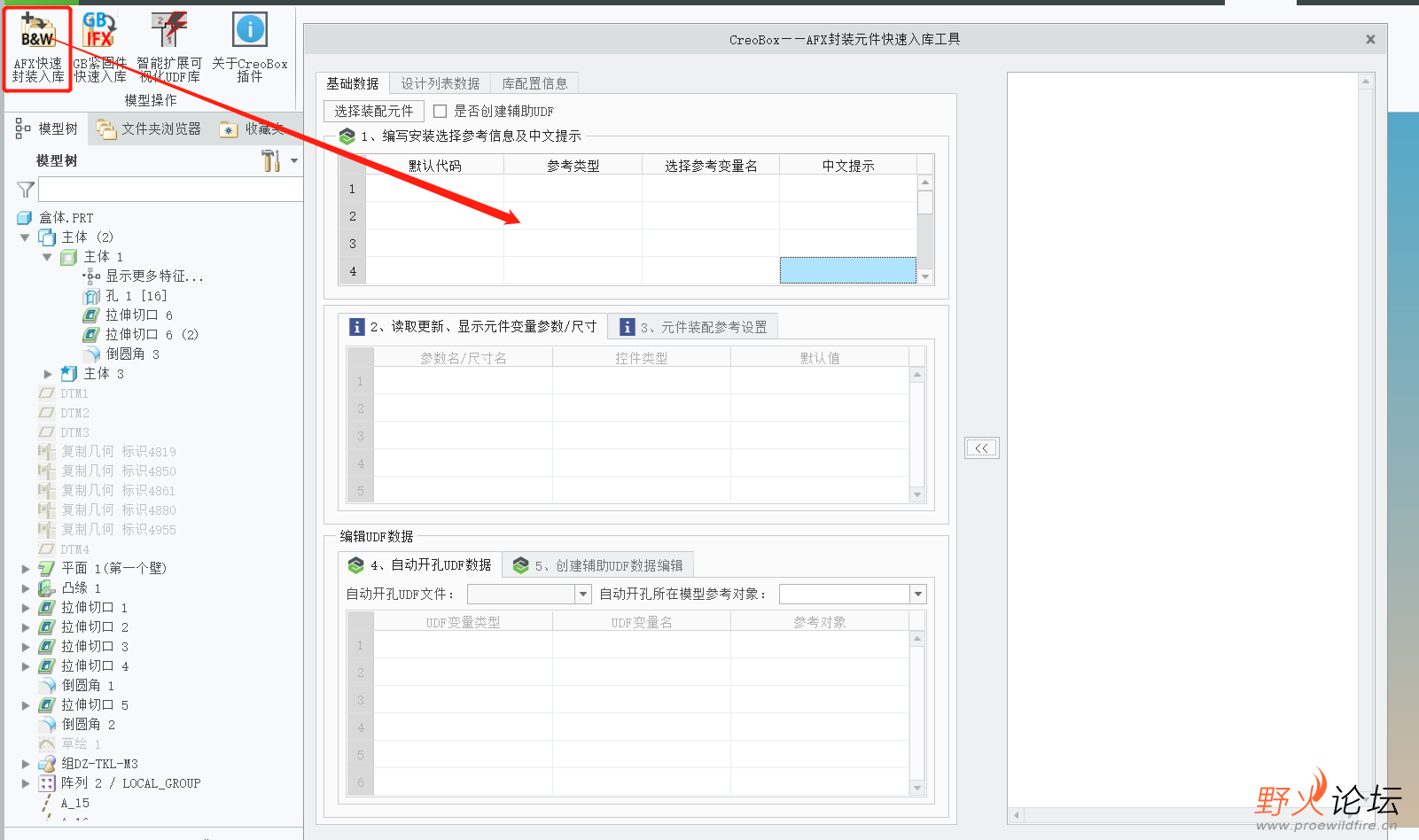Click the << transfer button

click(x=982, y=448)
